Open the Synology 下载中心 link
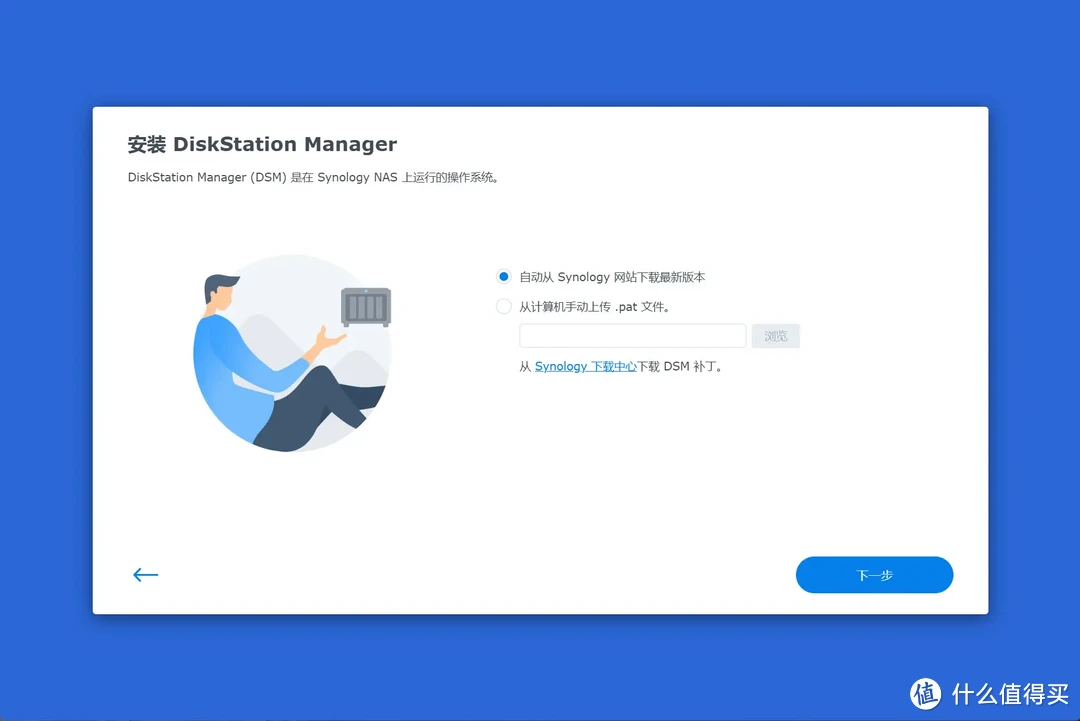The image size is (1080, 721). [585, 366]
